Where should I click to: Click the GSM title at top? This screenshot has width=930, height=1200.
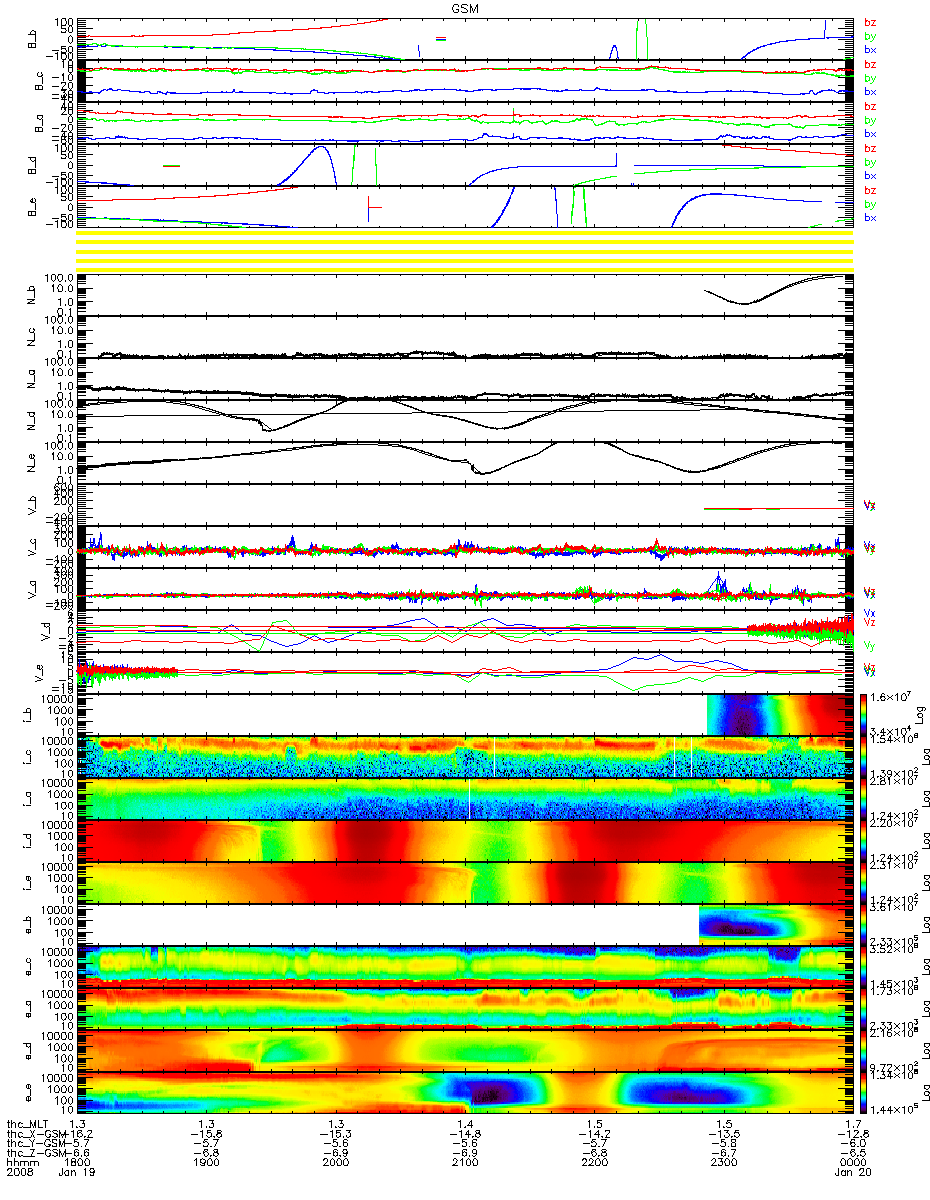pos(465,7)
